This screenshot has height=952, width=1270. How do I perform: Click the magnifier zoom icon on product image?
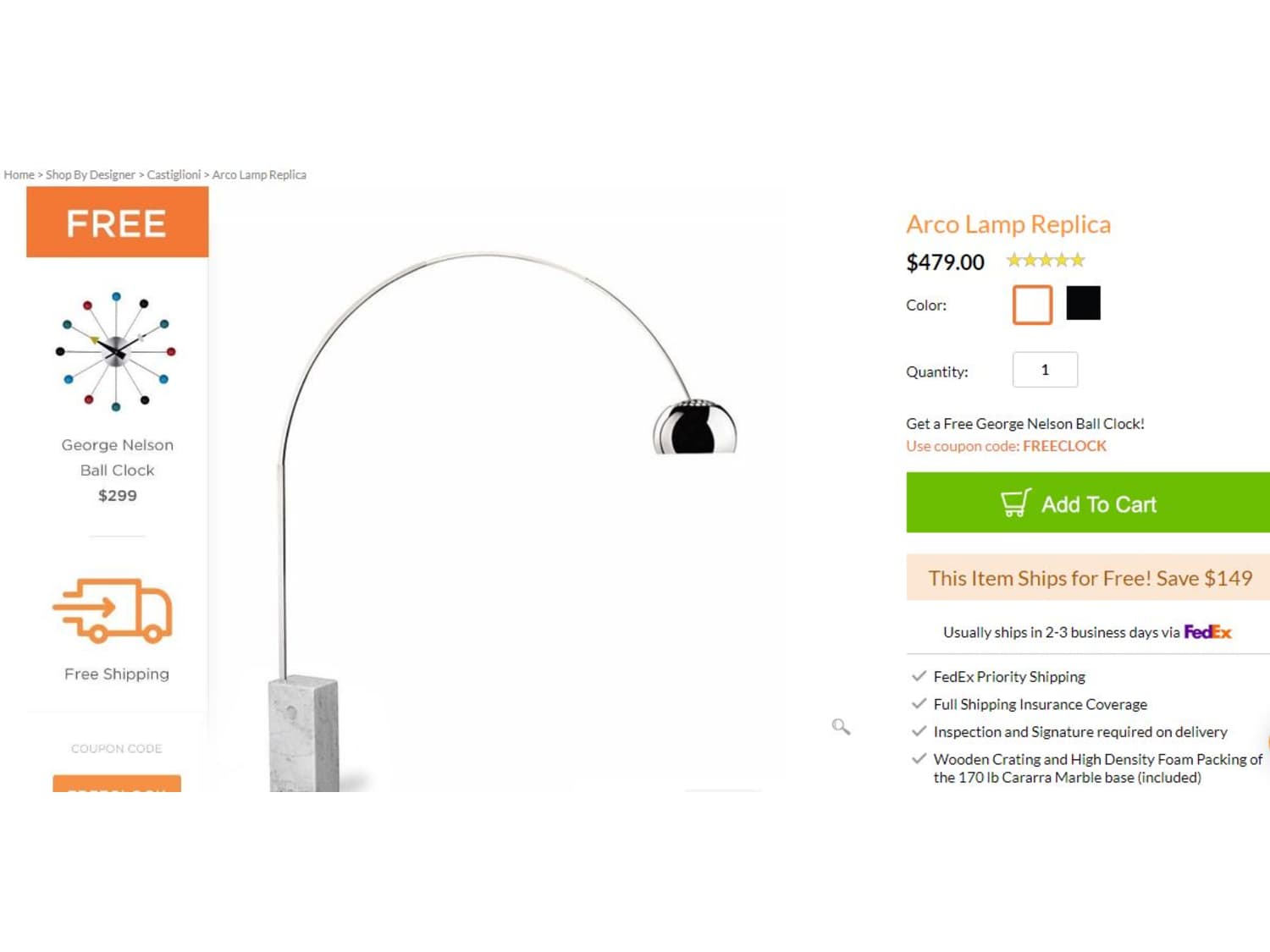(841, 726)
